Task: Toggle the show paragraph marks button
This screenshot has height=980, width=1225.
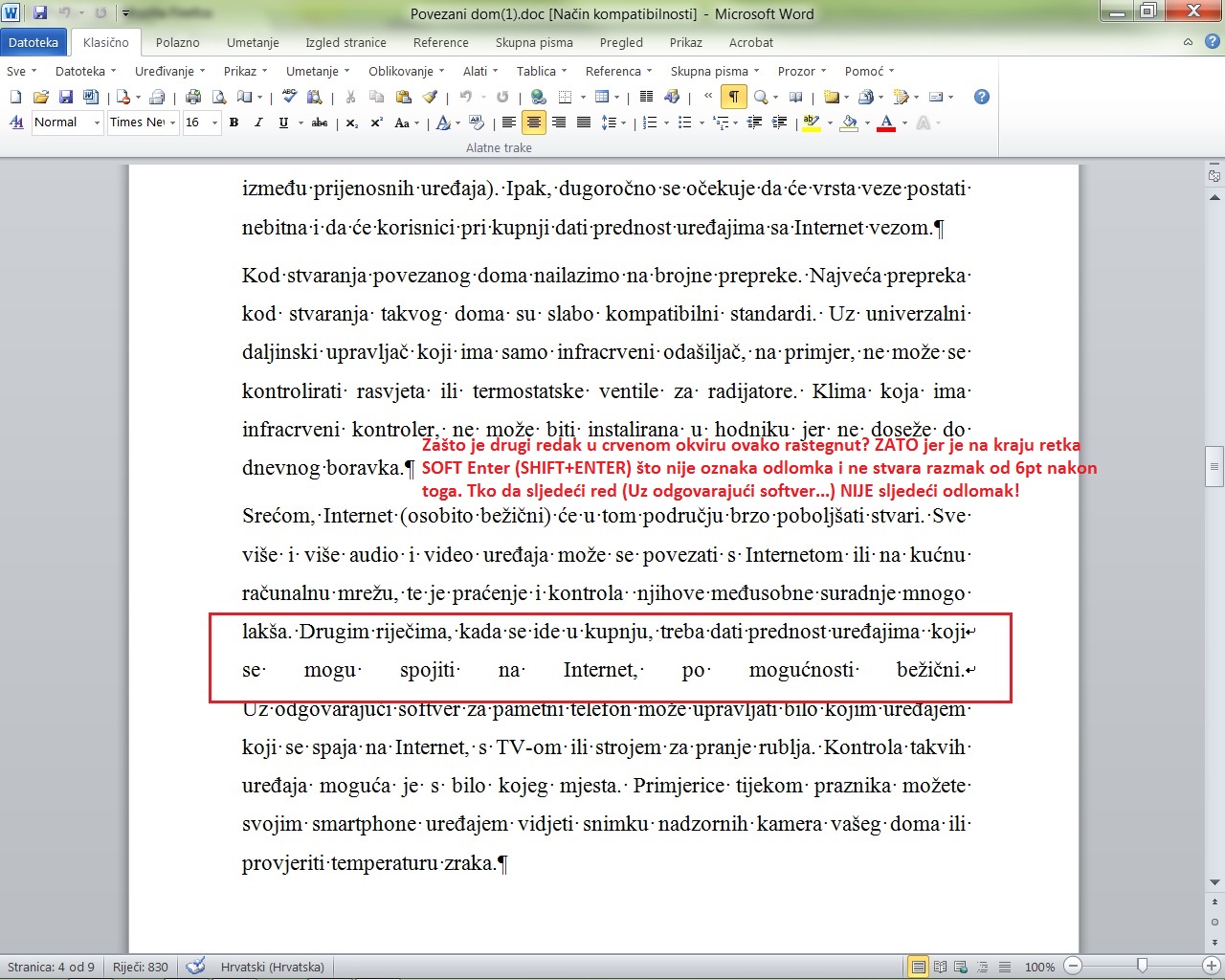Action: coord(733,97)
